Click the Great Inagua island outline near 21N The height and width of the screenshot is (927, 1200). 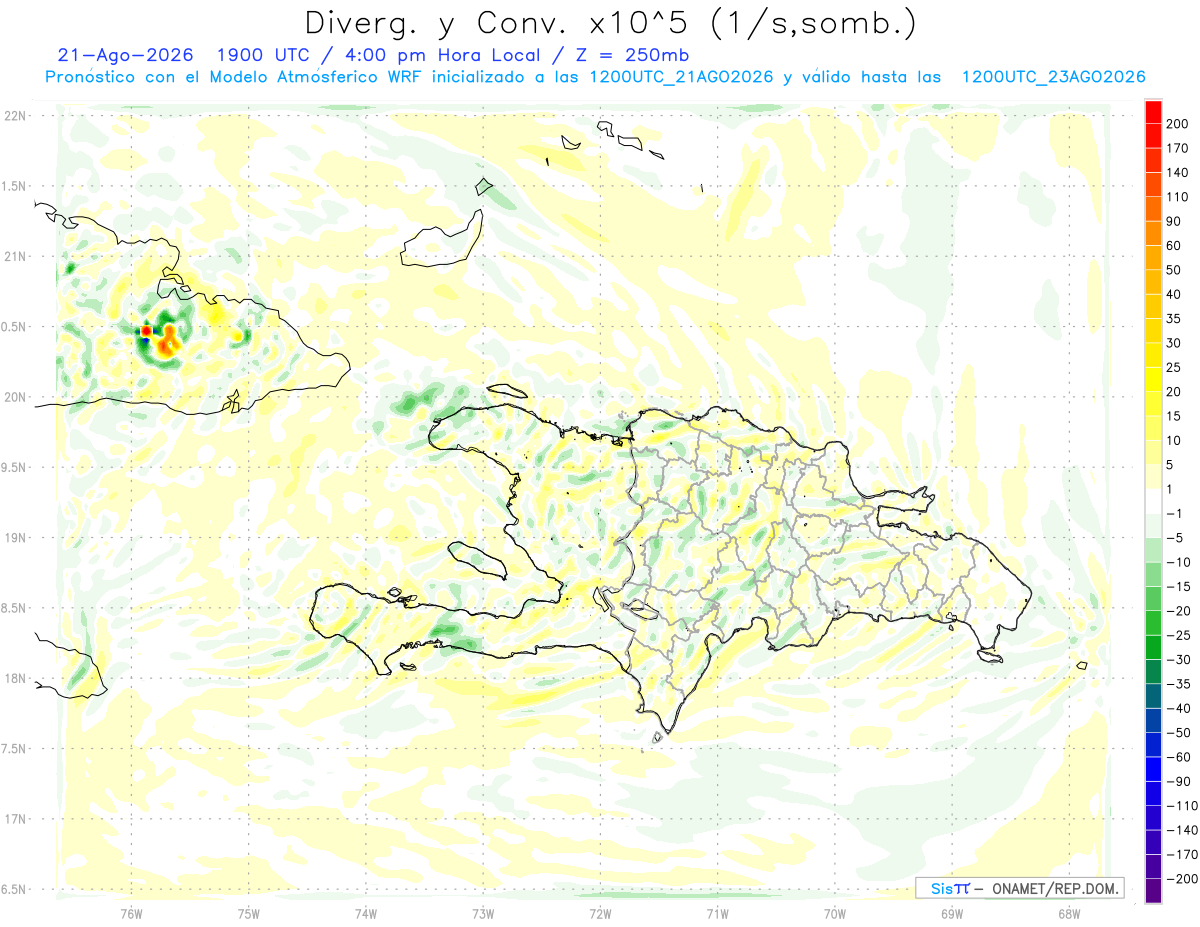pos(440,240)
